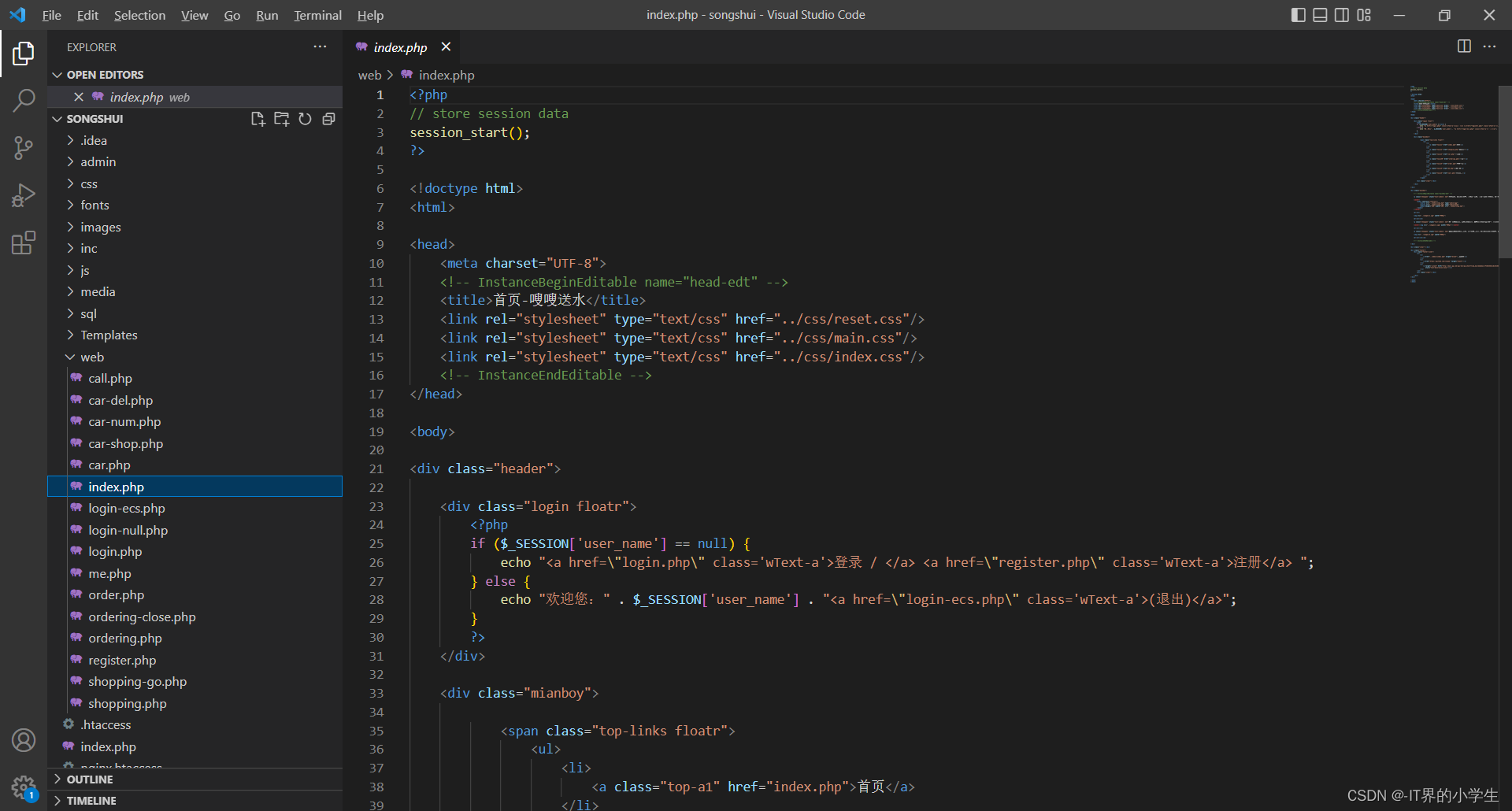Open me.php file
1512x811 pixels.
tap(195, 573)
